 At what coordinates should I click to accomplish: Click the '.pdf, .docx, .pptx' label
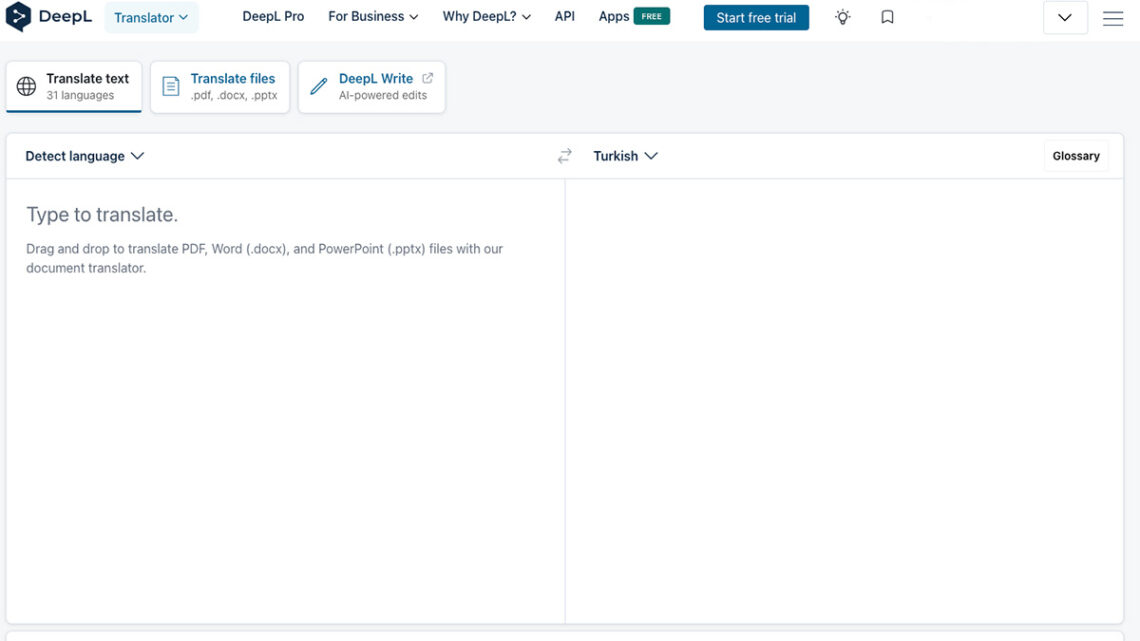pos(233,95)
